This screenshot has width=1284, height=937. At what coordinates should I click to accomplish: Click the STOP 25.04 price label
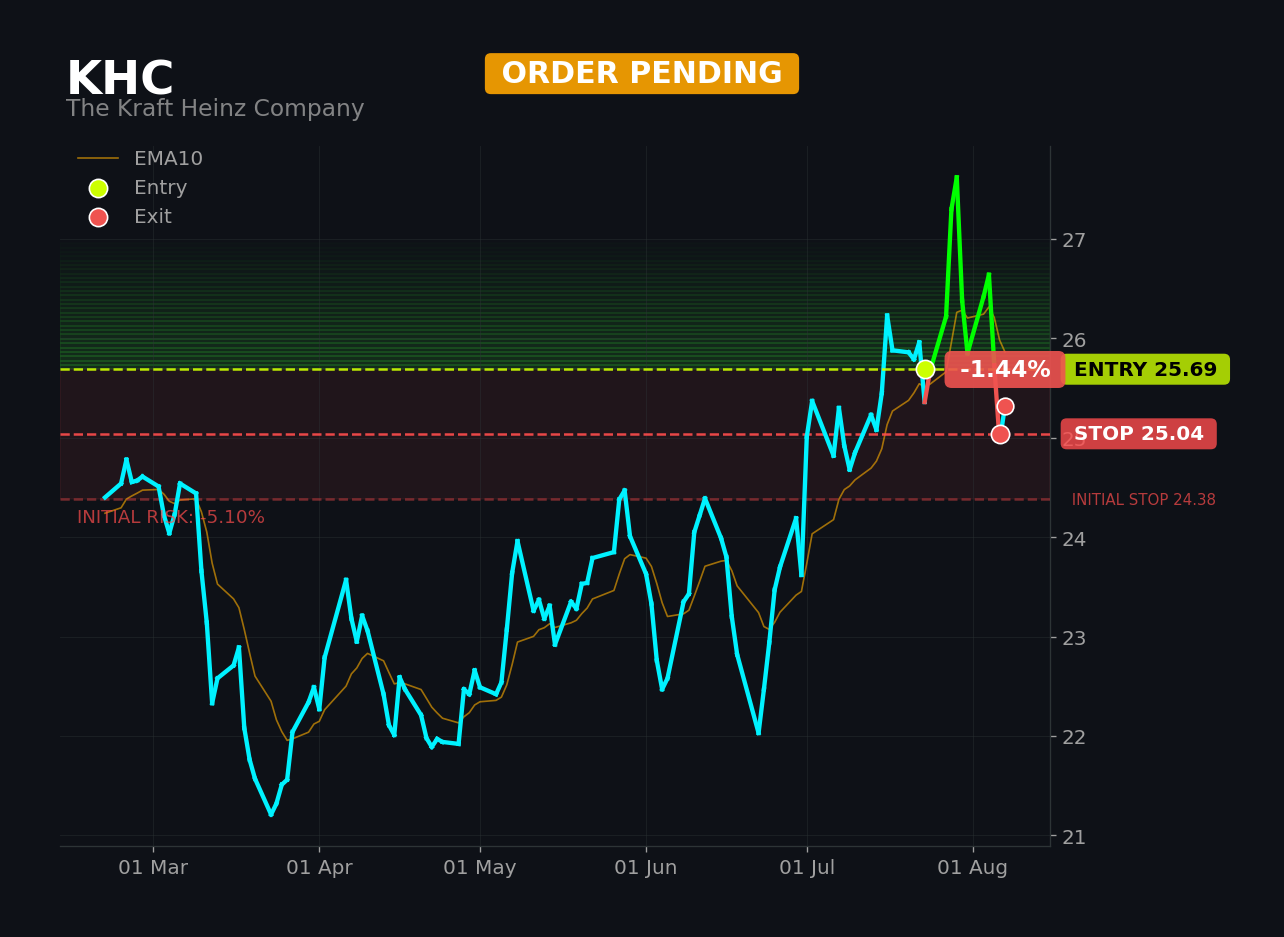[x=1139, y=434]
